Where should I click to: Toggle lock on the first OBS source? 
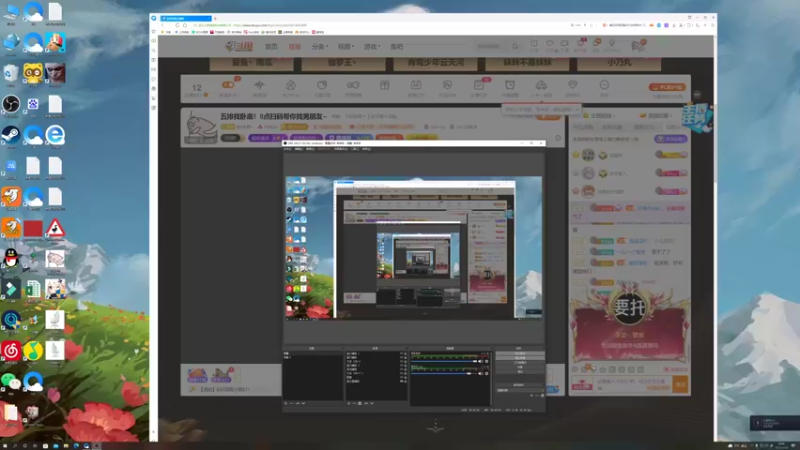coord(406,354)
